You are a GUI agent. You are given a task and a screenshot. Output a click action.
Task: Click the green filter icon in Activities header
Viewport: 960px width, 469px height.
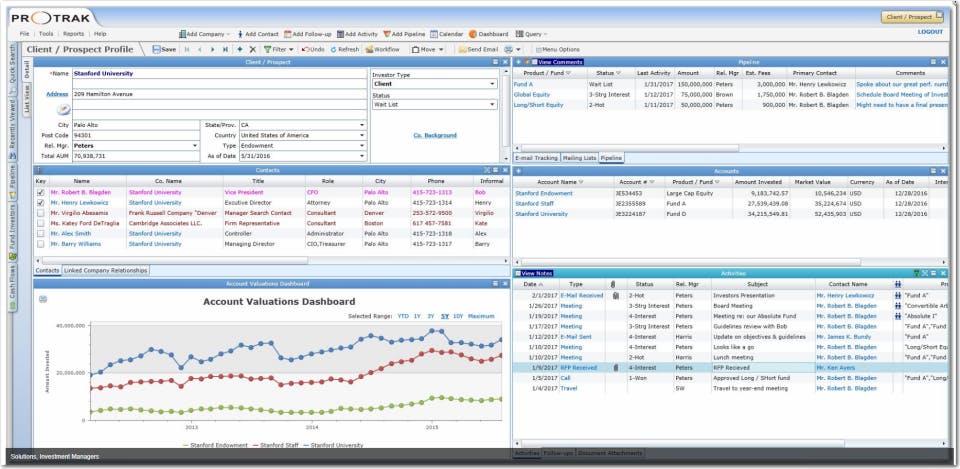[x=916, y=273]
